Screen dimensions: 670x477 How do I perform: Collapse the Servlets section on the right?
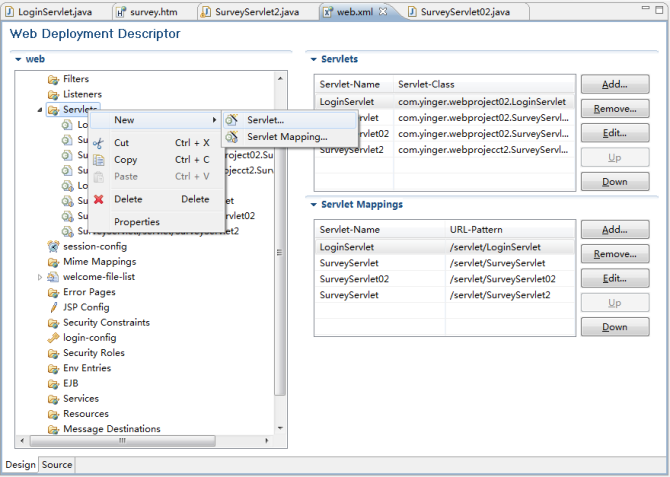coord(314,59)
